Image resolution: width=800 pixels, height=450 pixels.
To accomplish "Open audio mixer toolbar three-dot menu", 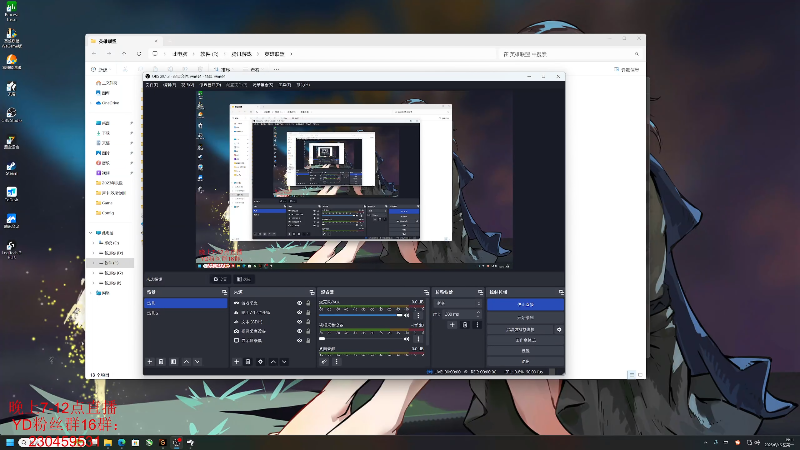I will (336, 362).
